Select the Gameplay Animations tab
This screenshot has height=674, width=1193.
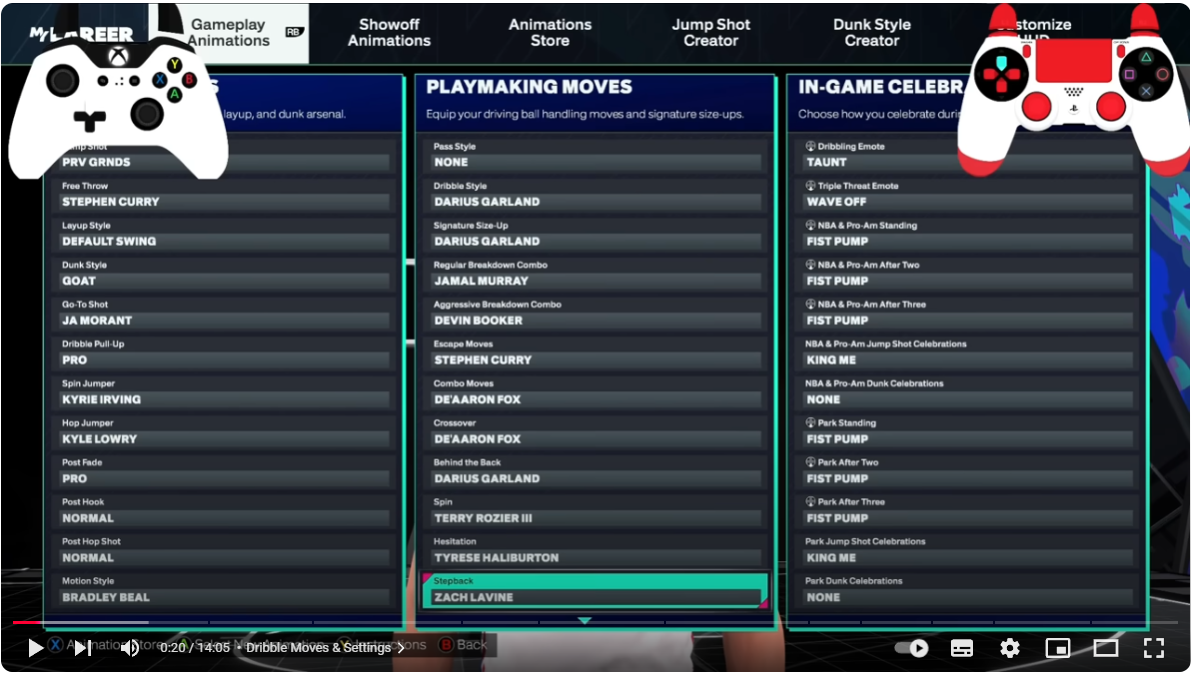pyautogui.click(x=228, y=33)
